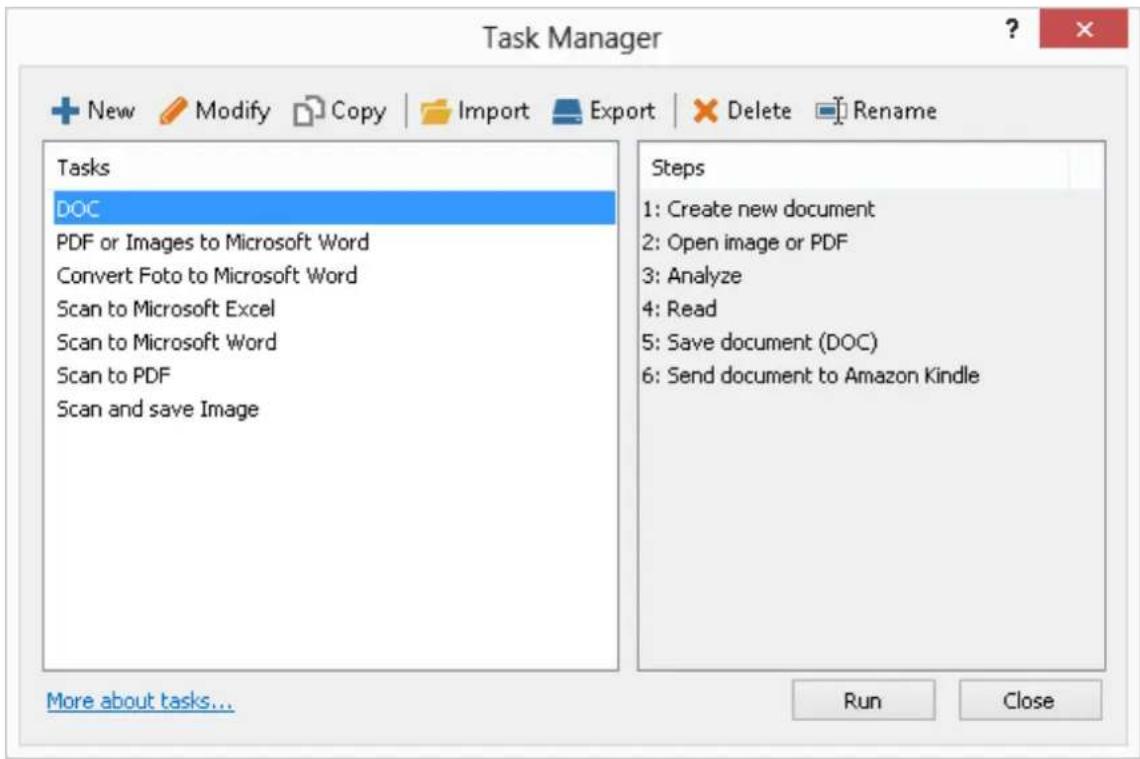Open the More about tasks link

point(140,701)
